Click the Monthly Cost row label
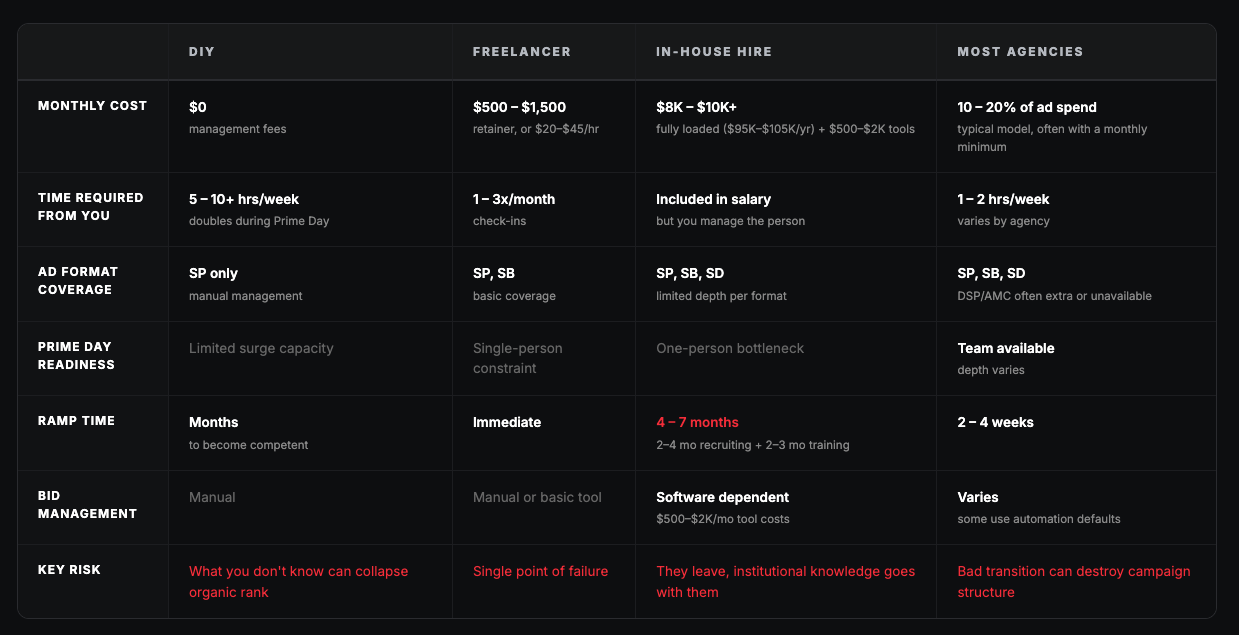1239x635 pixels. point(92,106)
